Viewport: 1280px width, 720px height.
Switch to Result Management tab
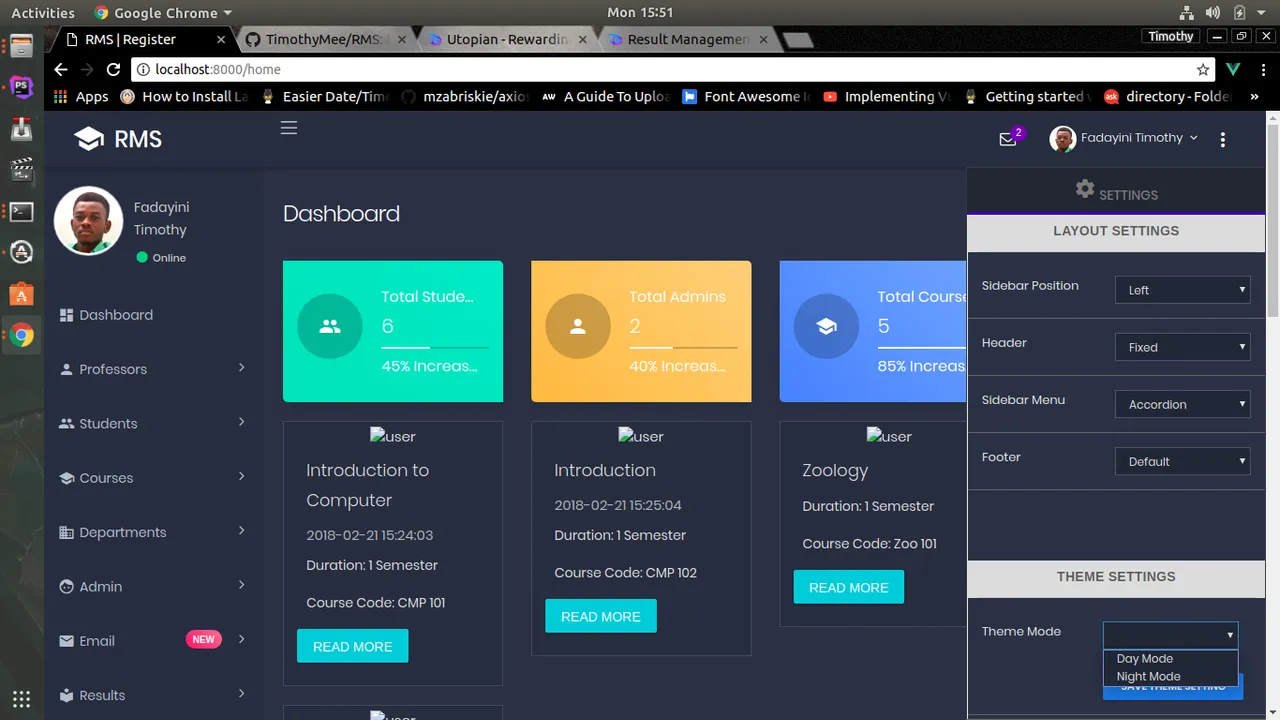coord(688,39)
